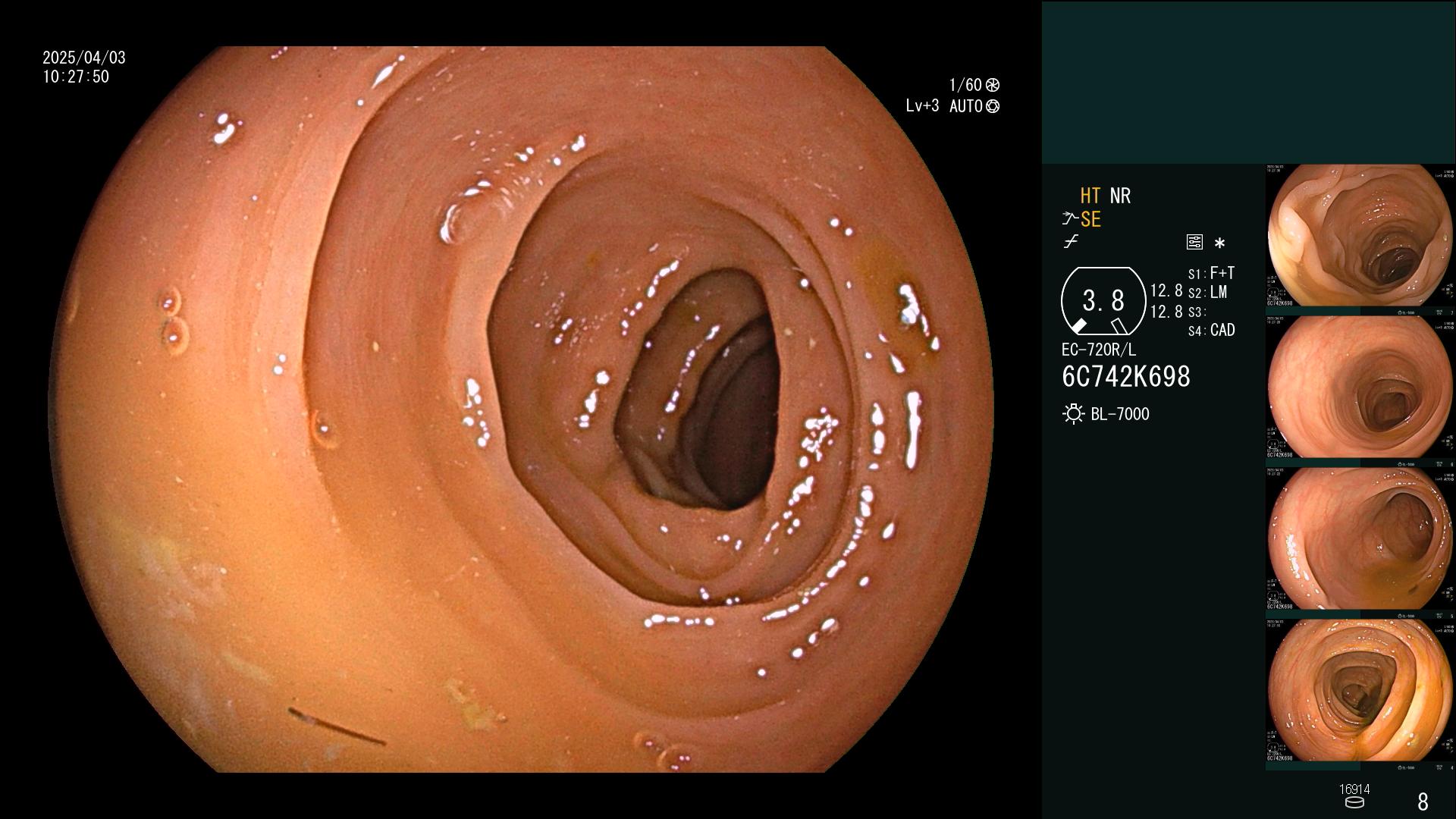This screenshot has height=819, width=1456.
Task: Click the tone curve icon below SE
Action: click(1071, 242)
